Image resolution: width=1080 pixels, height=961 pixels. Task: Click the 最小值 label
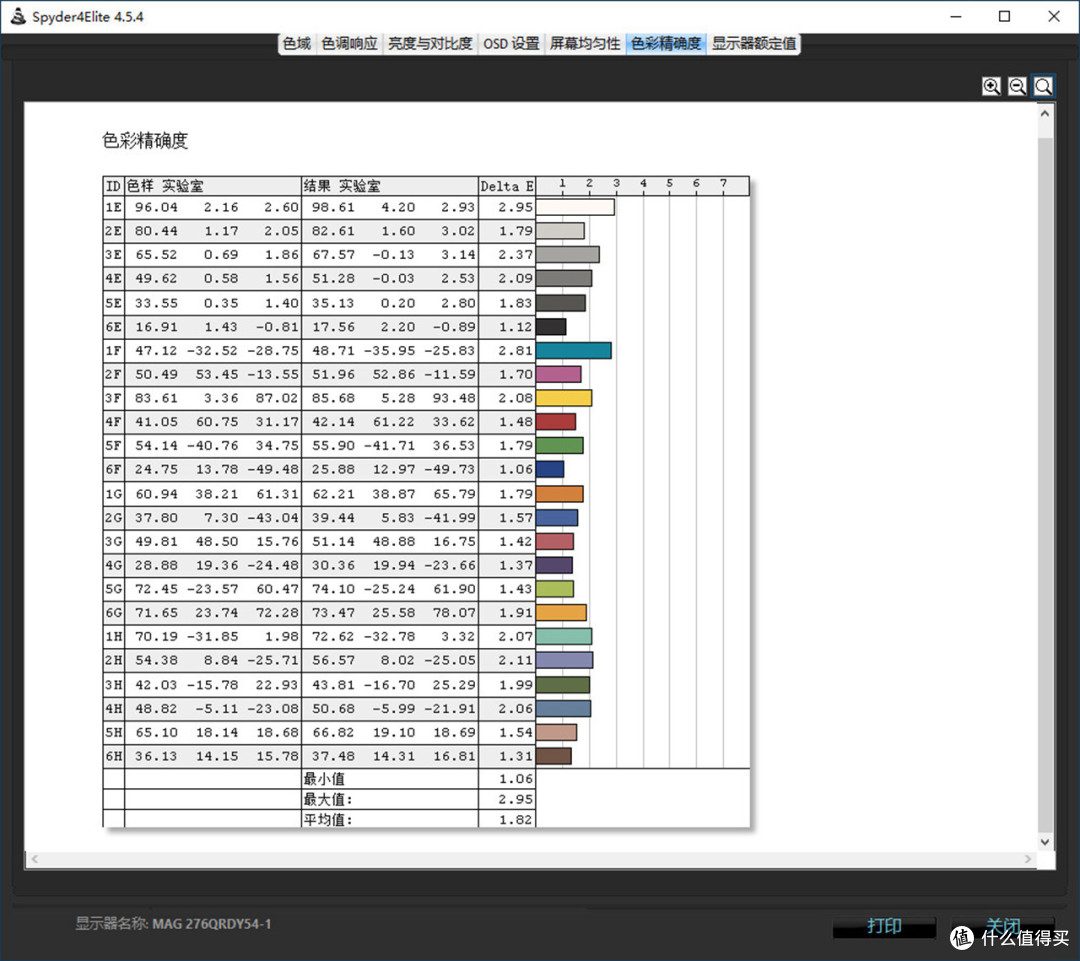[x=324, y=779]
